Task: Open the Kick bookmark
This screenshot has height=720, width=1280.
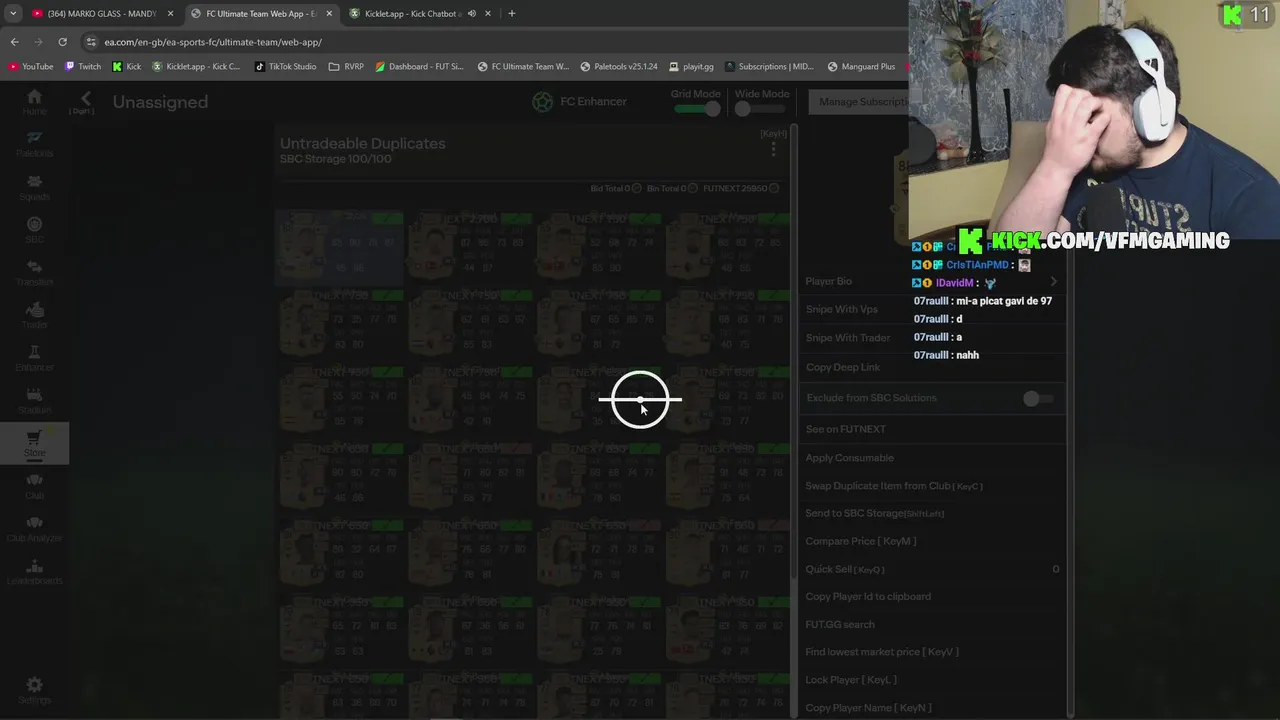Action: (126, 67)
